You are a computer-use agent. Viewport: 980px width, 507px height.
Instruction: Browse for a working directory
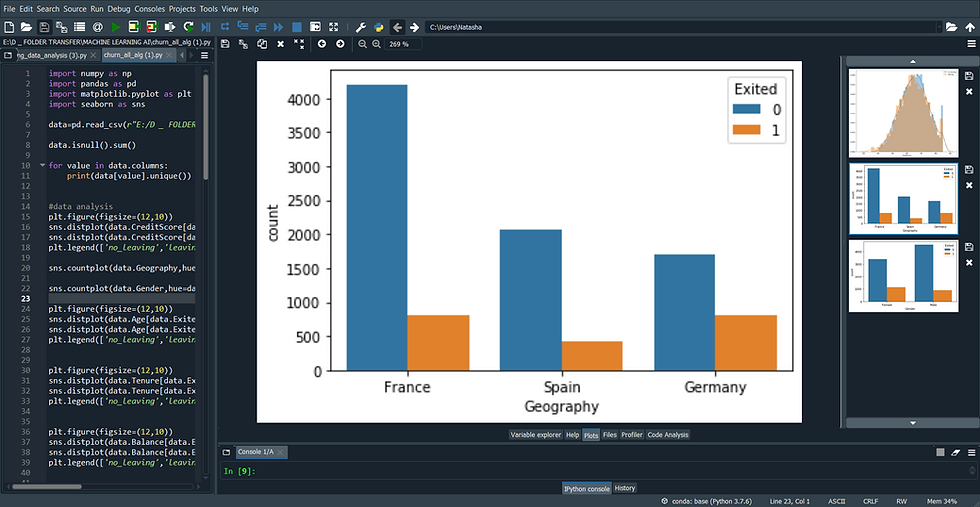951,27
